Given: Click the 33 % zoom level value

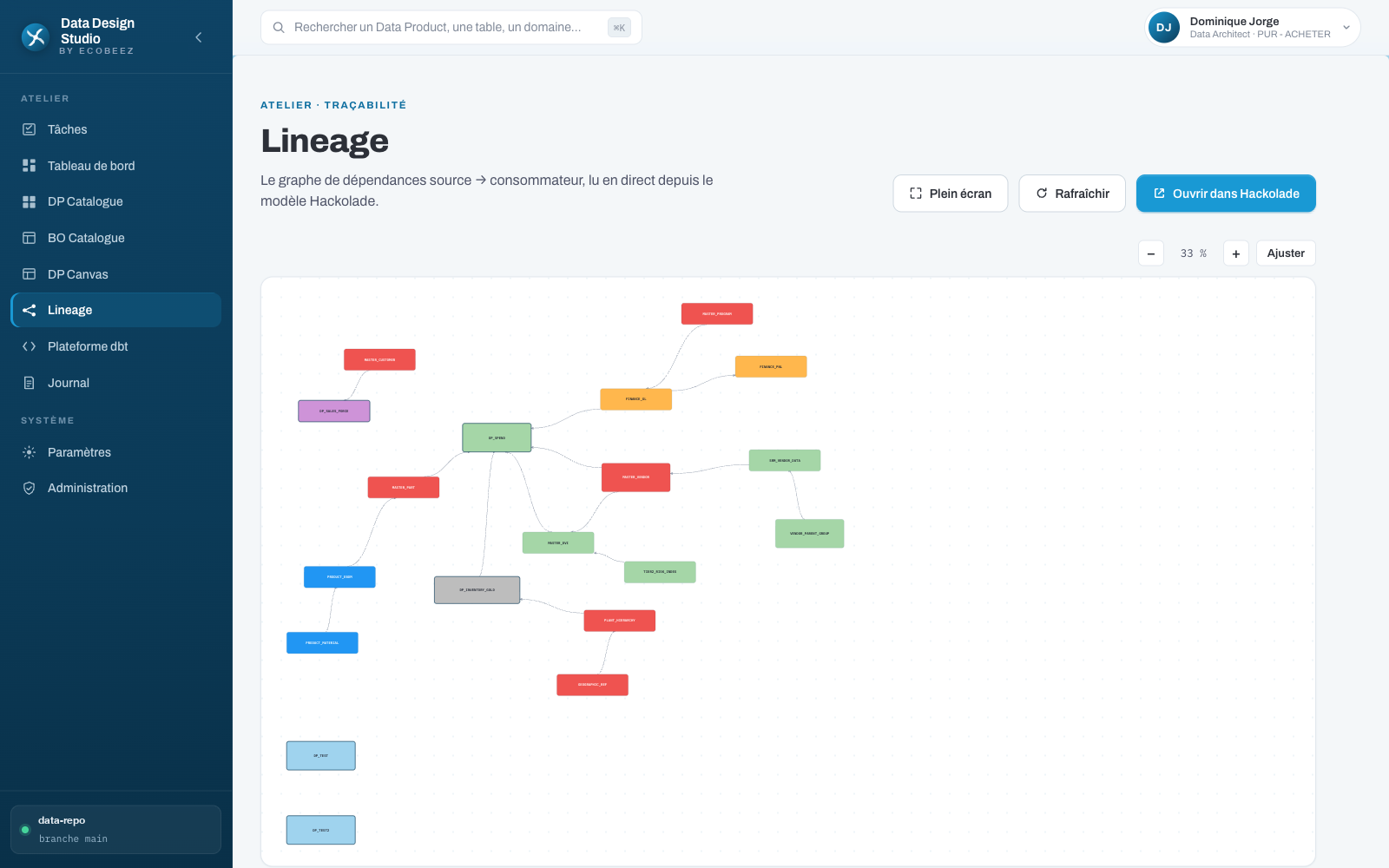Looking at the screenshot, I should click(1194, 253).
